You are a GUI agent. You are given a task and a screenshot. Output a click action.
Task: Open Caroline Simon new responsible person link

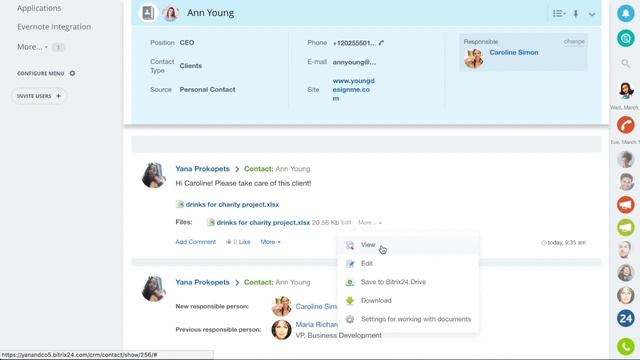tap(316, 306)
